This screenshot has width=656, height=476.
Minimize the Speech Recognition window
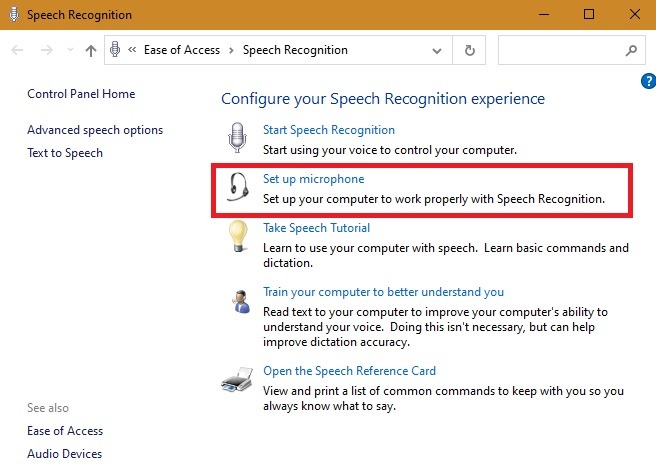click(x=544, y=14)
